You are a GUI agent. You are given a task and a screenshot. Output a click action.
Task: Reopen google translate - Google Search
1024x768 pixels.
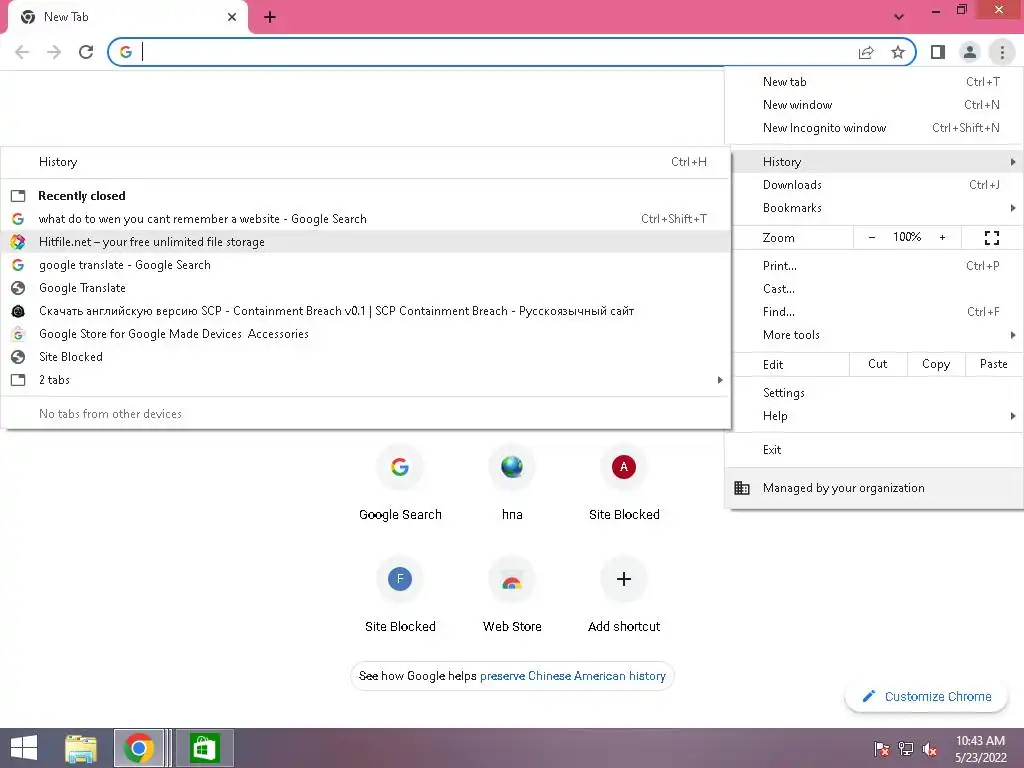coord(366,265)
